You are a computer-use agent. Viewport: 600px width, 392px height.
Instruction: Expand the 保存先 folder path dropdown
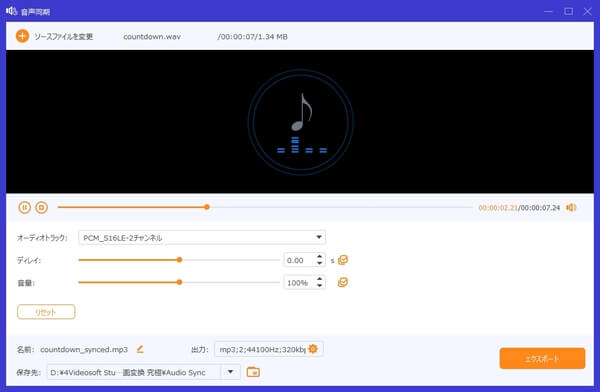[230, 372]
